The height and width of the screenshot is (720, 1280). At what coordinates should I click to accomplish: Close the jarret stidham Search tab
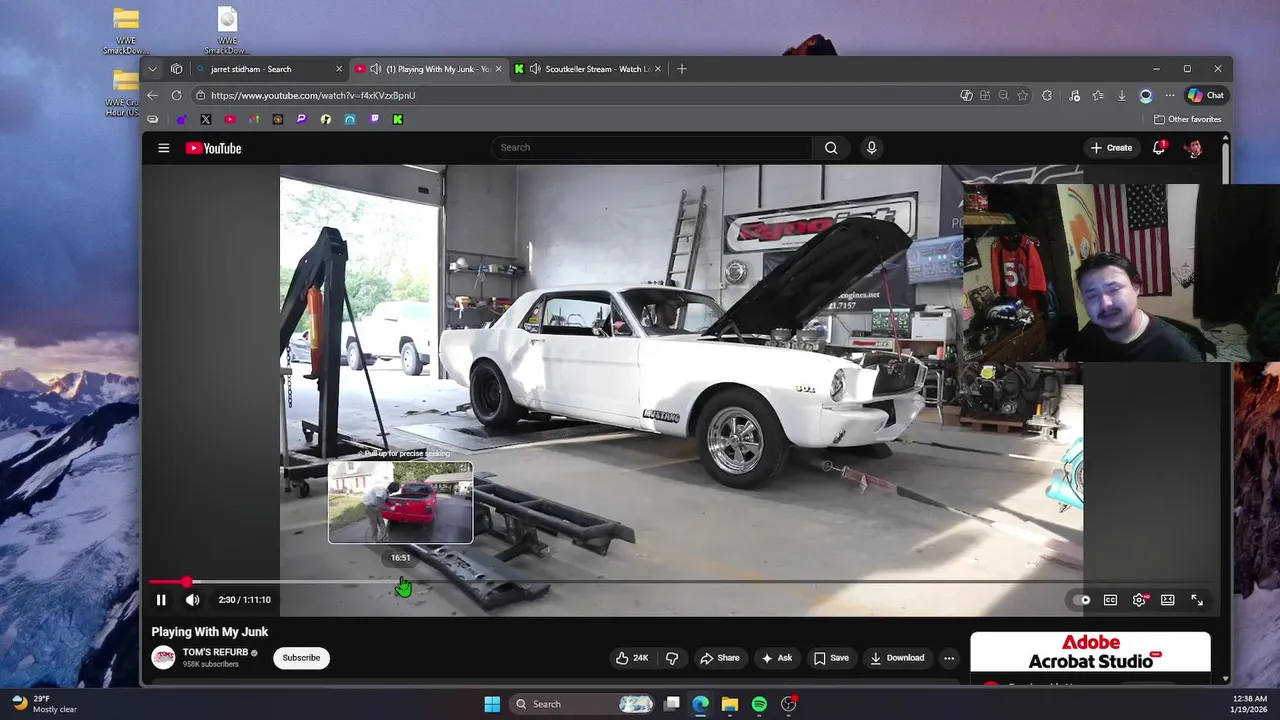tap(339, 69)
